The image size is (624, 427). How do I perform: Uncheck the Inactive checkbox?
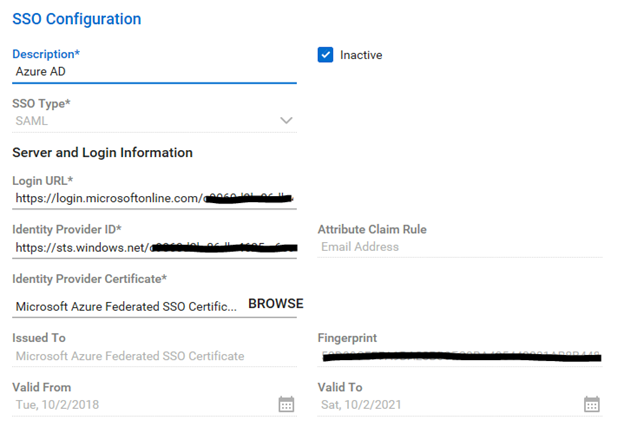click(x=325, y=55)
